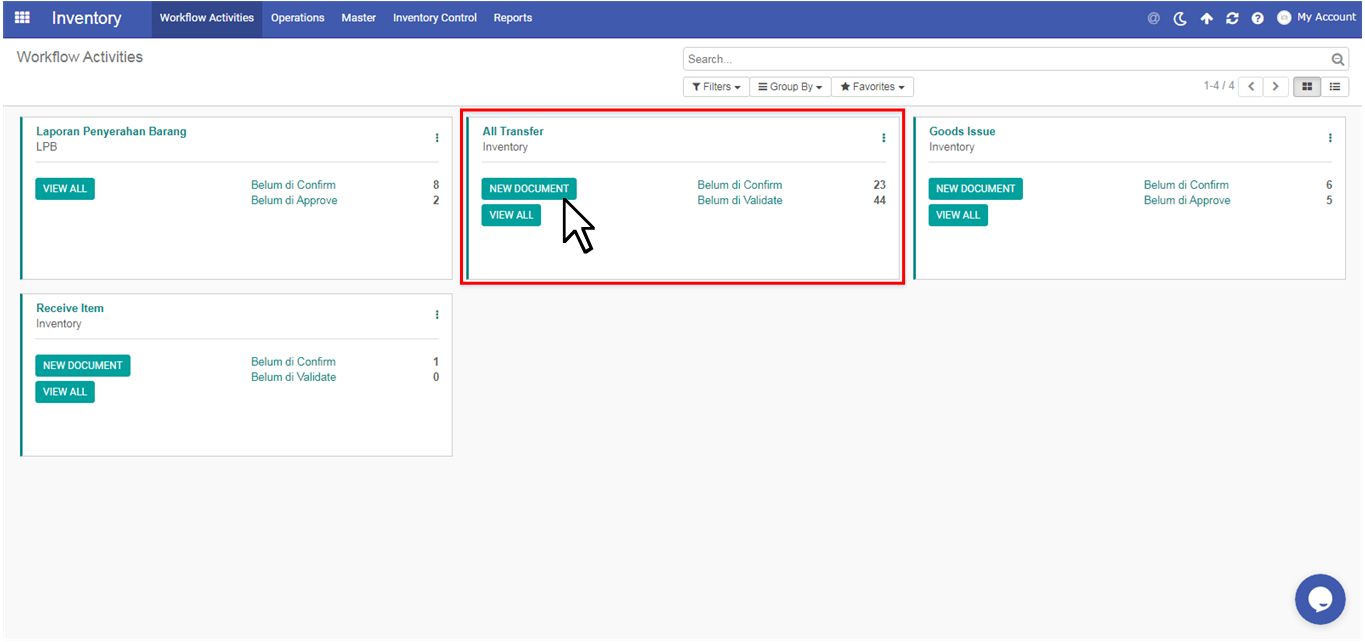Image resolution: width=1365 pixels, height=642 pixels.
Task: Click View All in Goods Issue card
Action: coord(957,215)
